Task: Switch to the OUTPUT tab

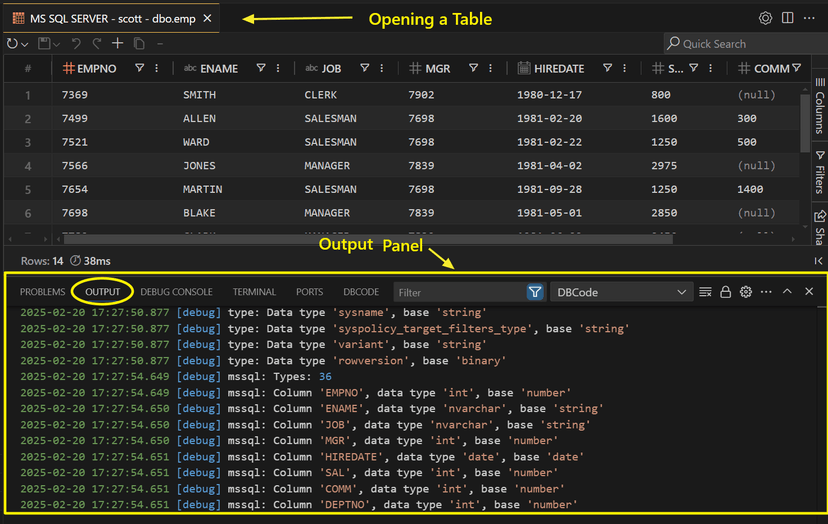Action: [x=102, y=292]
